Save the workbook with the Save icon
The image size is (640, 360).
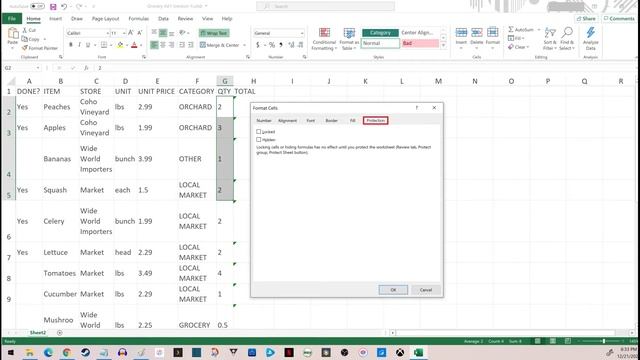(x=53, y=7)
